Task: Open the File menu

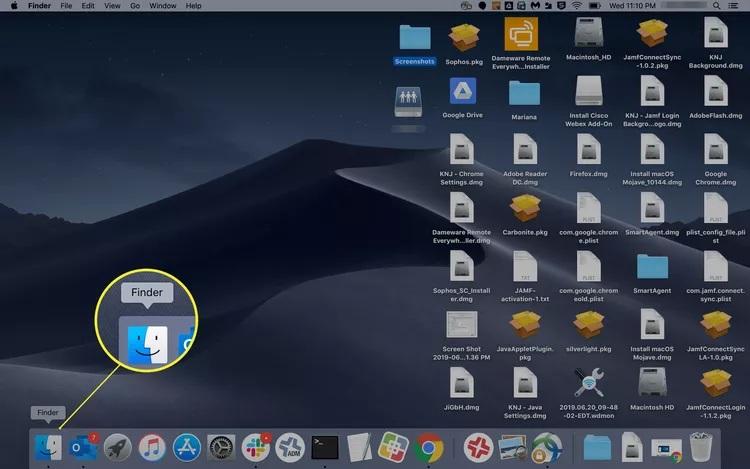Action: coord(66,6)
